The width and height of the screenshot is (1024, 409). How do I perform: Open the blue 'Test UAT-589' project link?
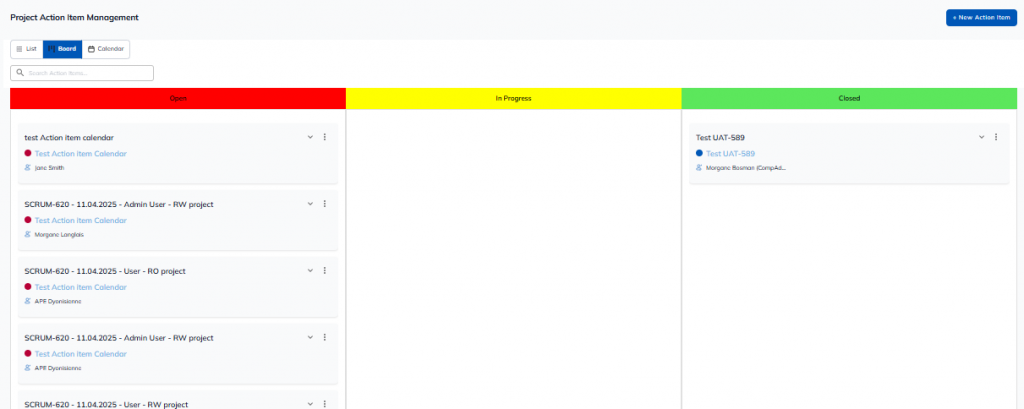(730, 153)
